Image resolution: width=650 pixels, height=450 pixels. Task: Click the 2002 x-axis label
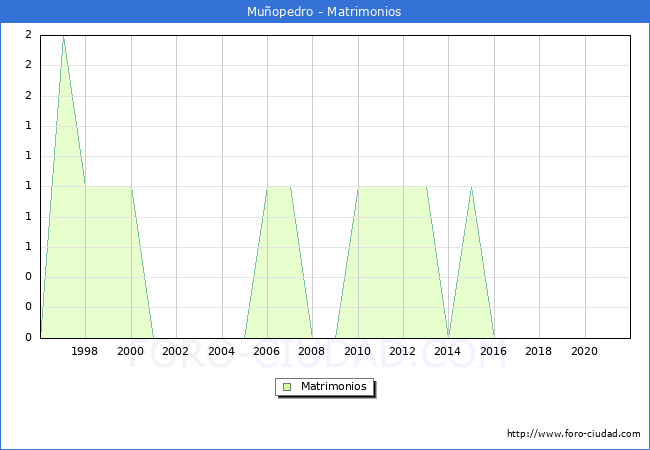(x=175, y=351)
